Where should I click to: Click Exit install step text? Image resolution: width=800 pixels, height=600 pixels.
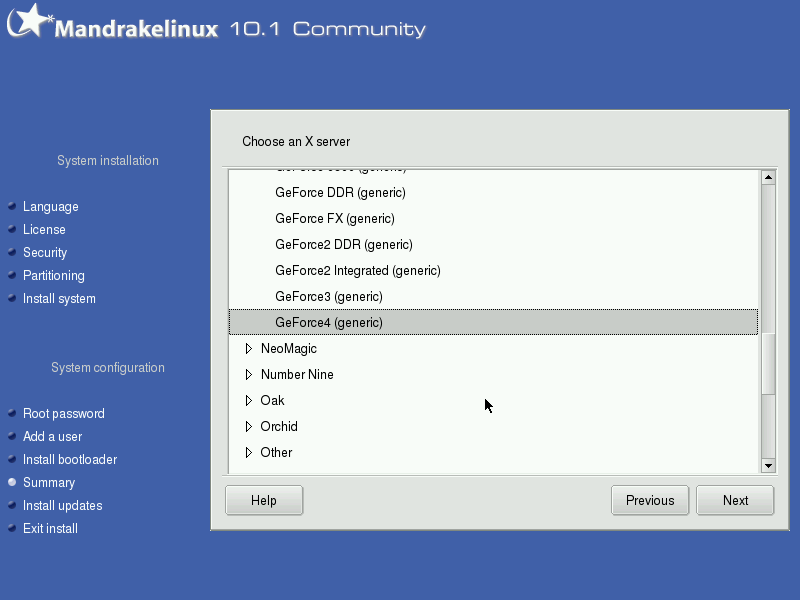(x=51, y=528)
